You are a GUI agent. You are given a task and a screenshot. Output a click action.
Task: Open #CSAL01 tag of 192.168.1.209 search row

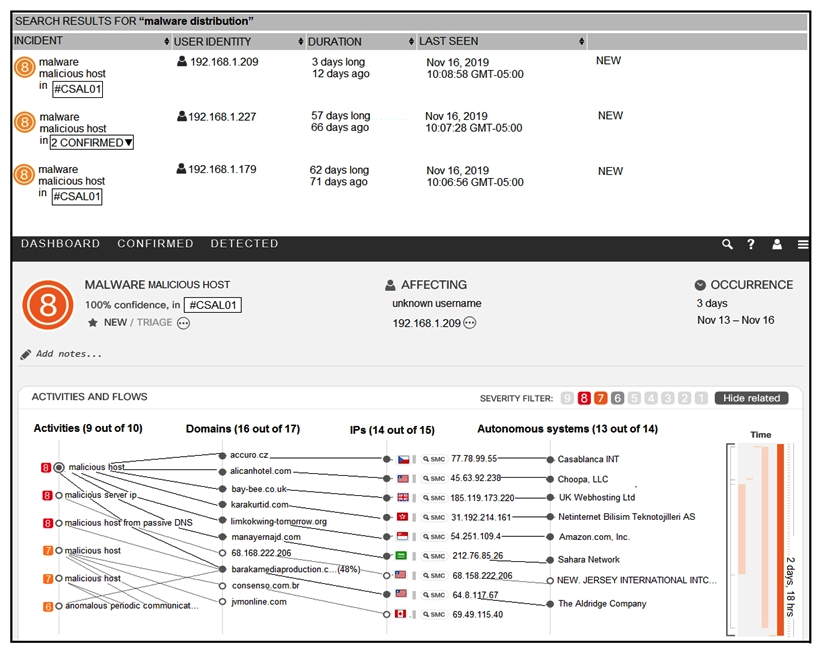click(77, 89)
